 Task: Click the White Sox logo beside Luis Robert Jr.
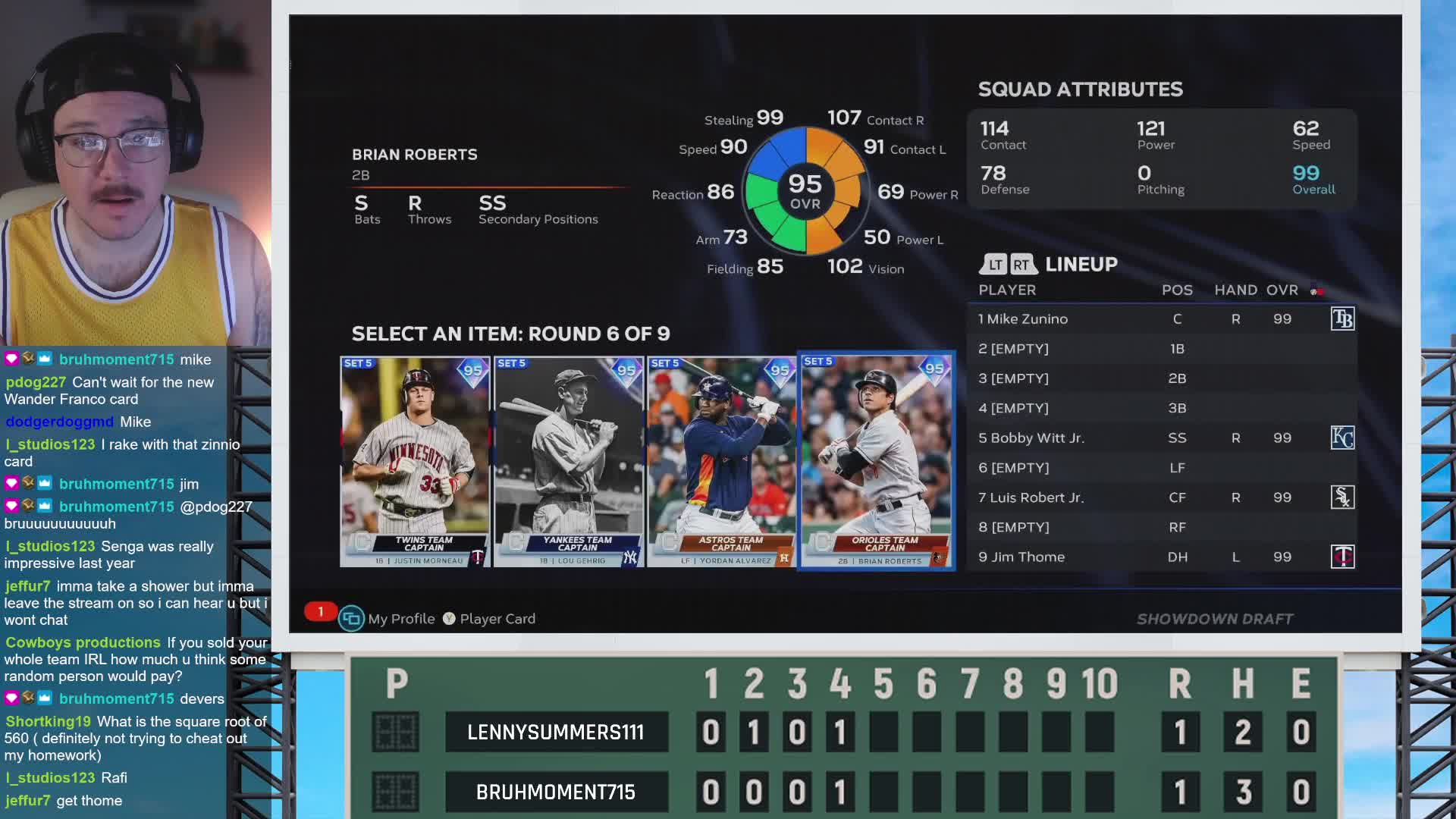pyautogui.click(x=1342, y=497)
